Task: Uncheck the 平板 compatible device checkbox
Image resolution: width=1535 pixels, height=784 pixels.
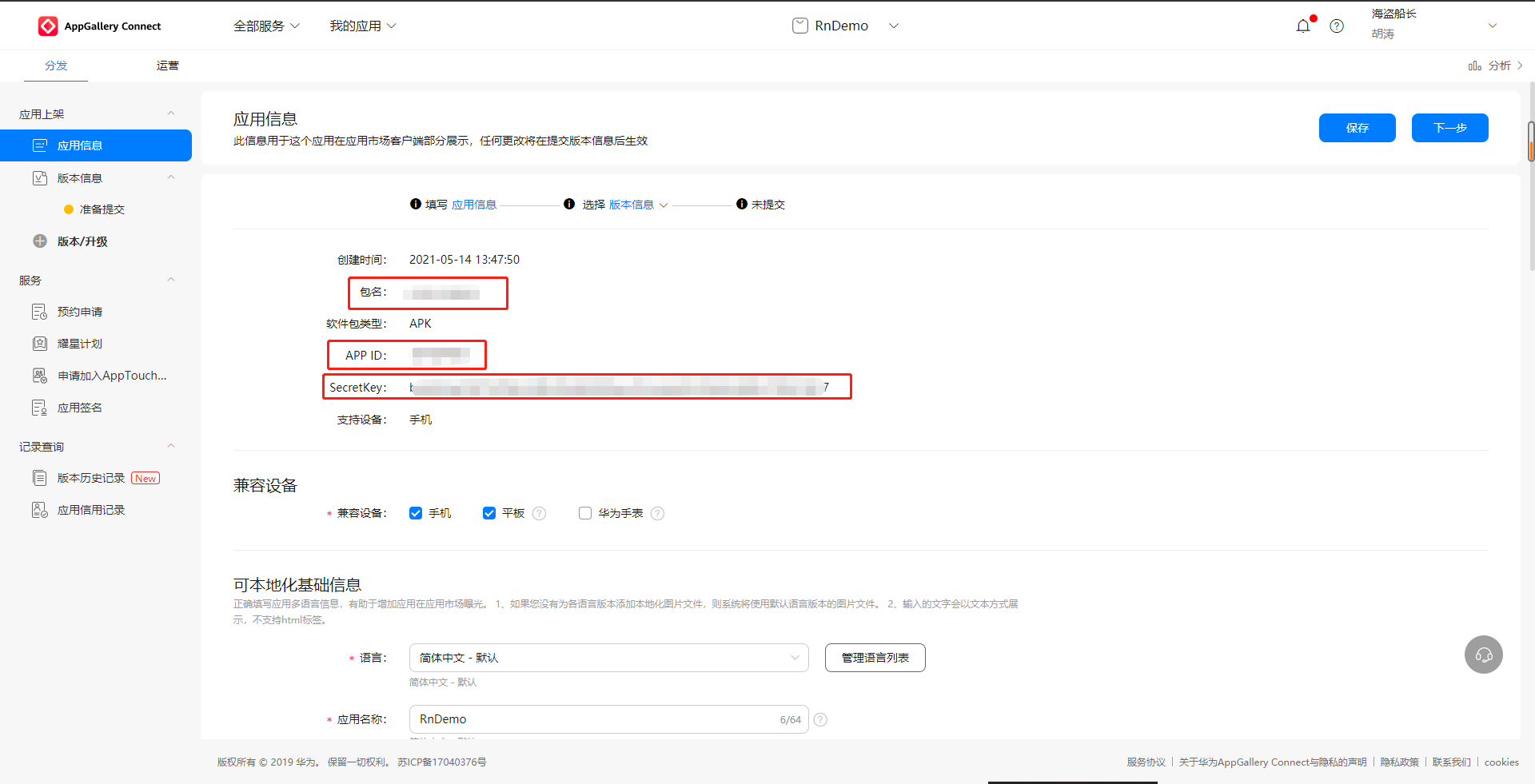Action: pyautogui.click(x=489, y=513)
